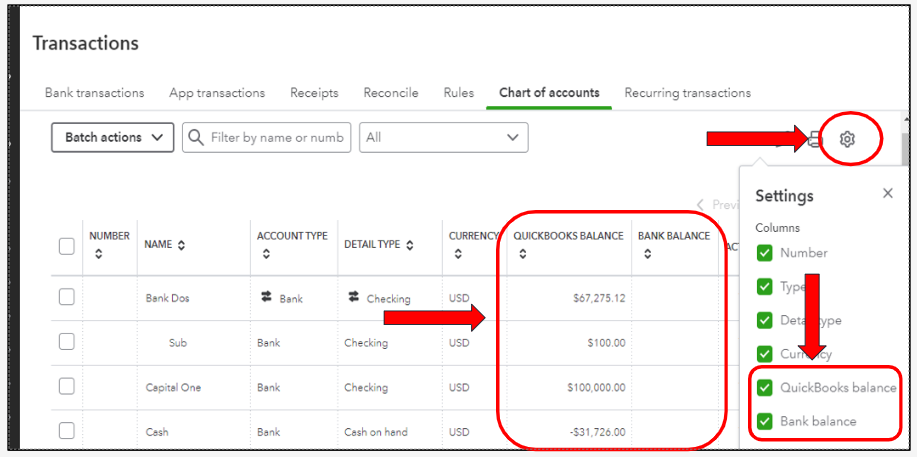Sort by the Name column arrows

181,245
